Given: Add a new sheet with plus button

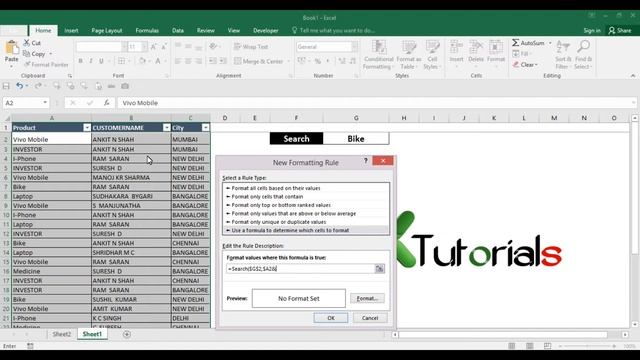Looking at the screenshot, I should (x=127, y=334).
